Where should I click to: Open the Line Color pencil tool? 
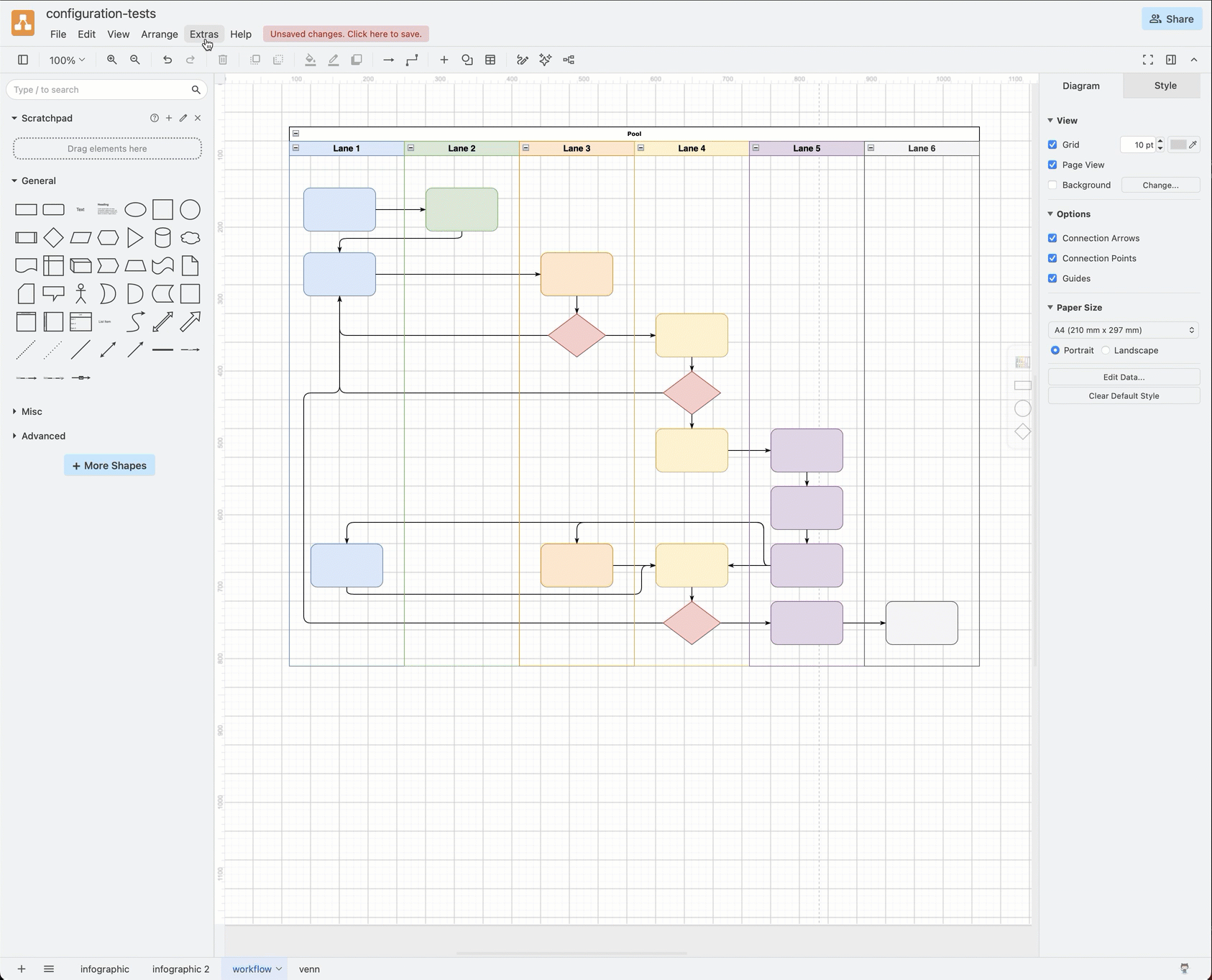click(334, 60)
